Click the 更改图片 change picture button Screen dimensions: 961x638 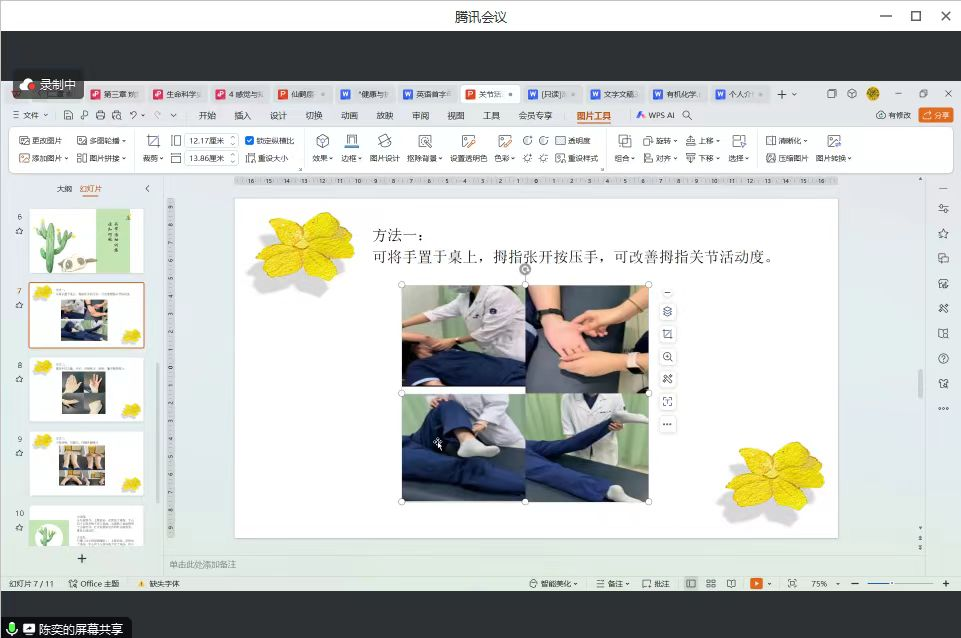click(41, 141)
